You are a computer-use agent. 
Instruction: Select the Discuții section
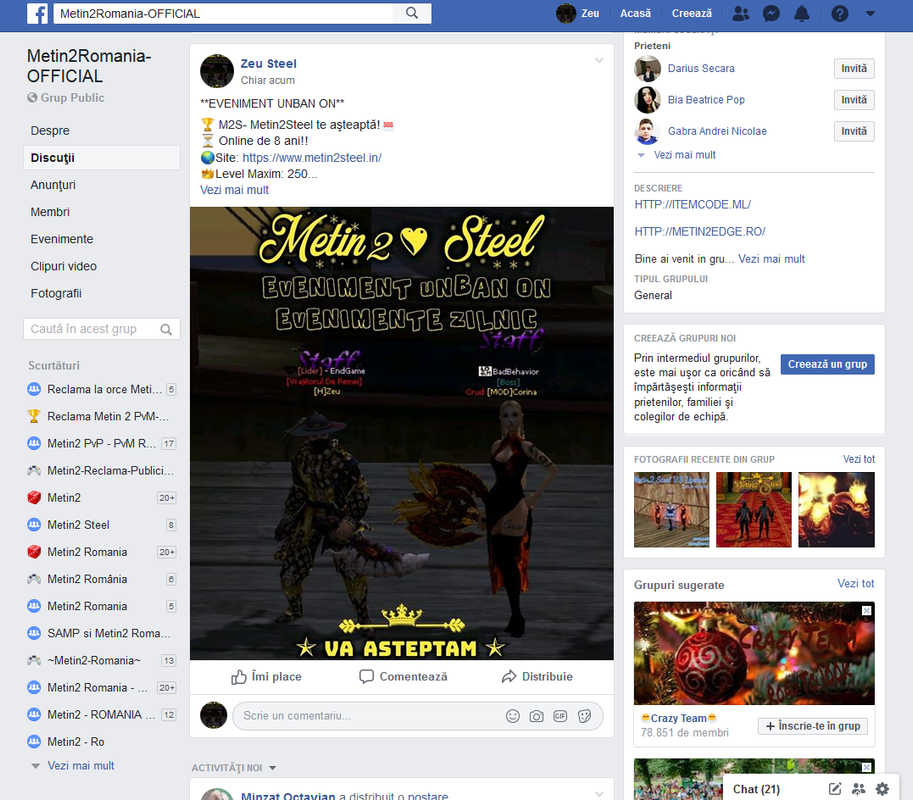pyautogui.click(x=102, y=158)
